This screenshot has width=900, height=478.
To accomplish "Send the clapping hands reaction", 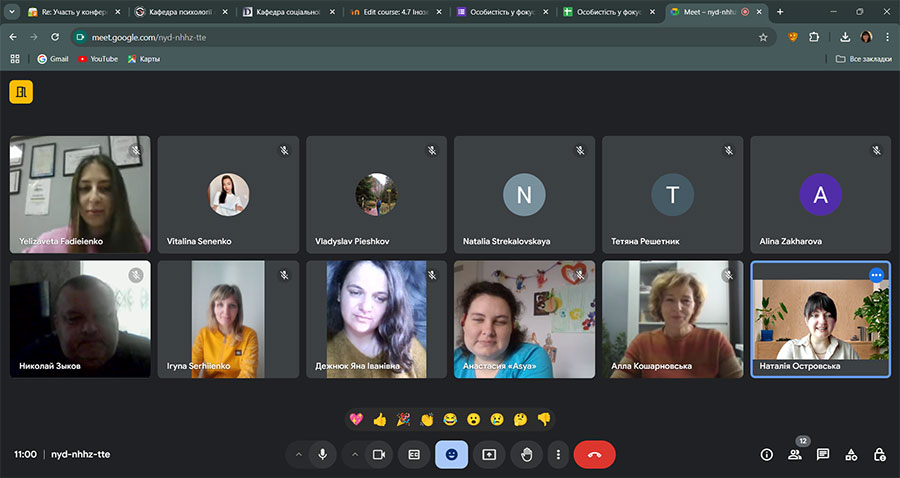I will pos(426,419).
